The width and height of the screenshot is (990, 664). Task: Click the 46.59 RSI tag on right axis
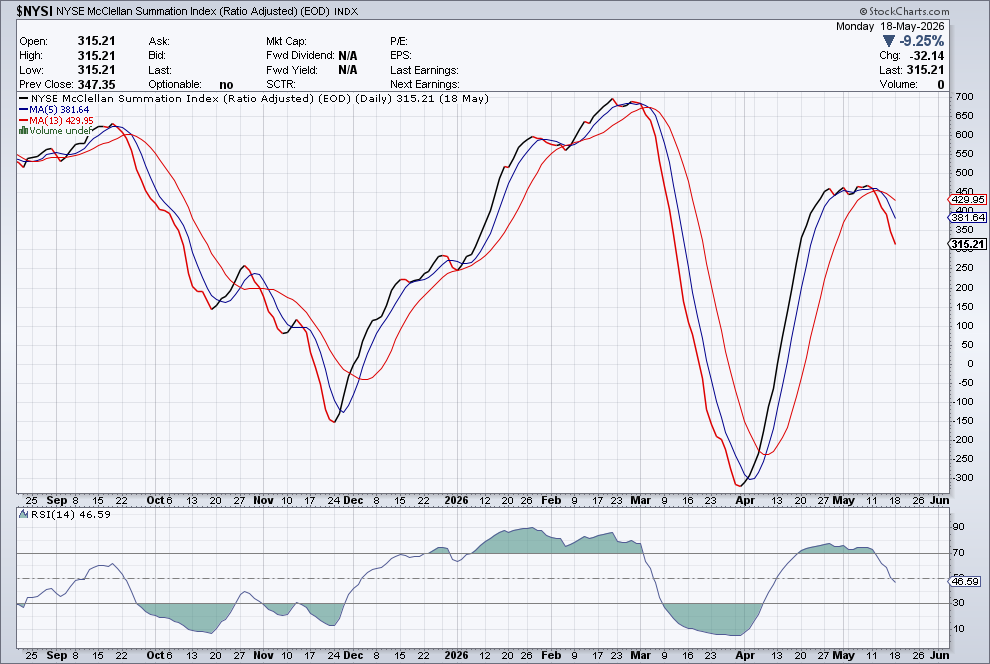(x=965, y=582)
